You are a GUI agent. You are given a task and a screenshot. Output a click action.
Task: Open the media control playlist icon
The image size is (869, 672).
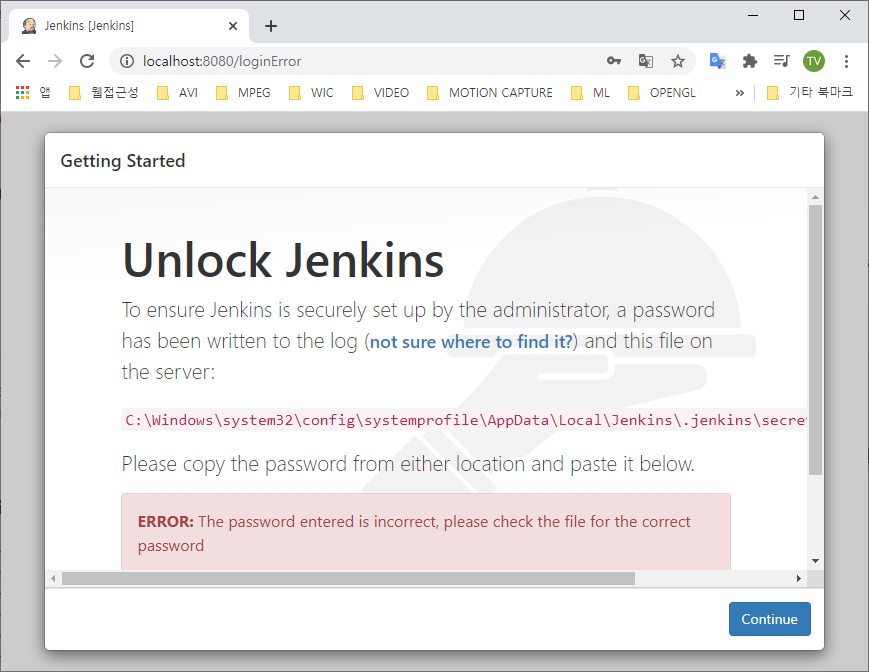click(x=781, y=61)
